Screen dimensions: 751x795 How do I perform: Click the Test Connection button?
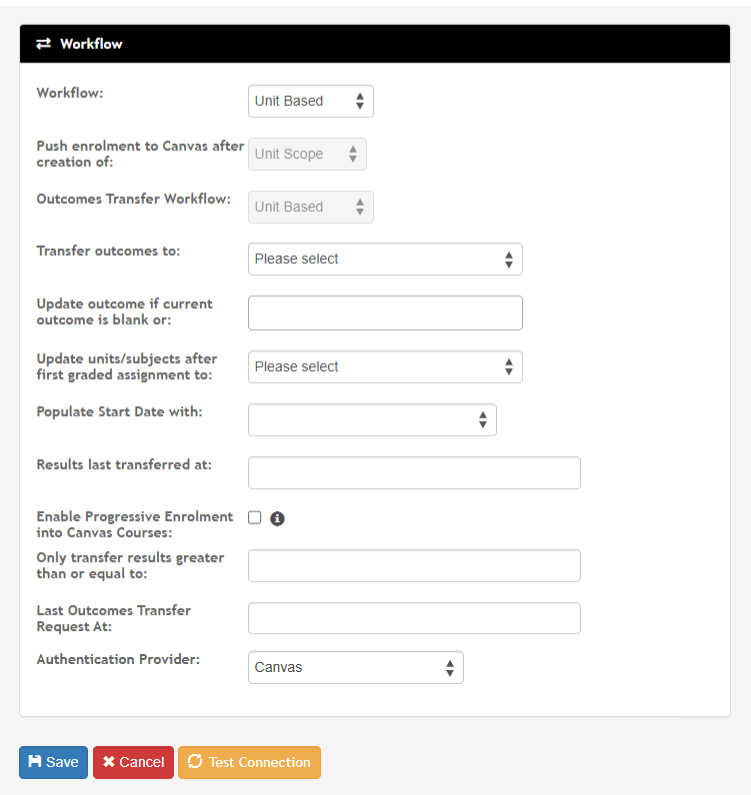coord(249,762)
